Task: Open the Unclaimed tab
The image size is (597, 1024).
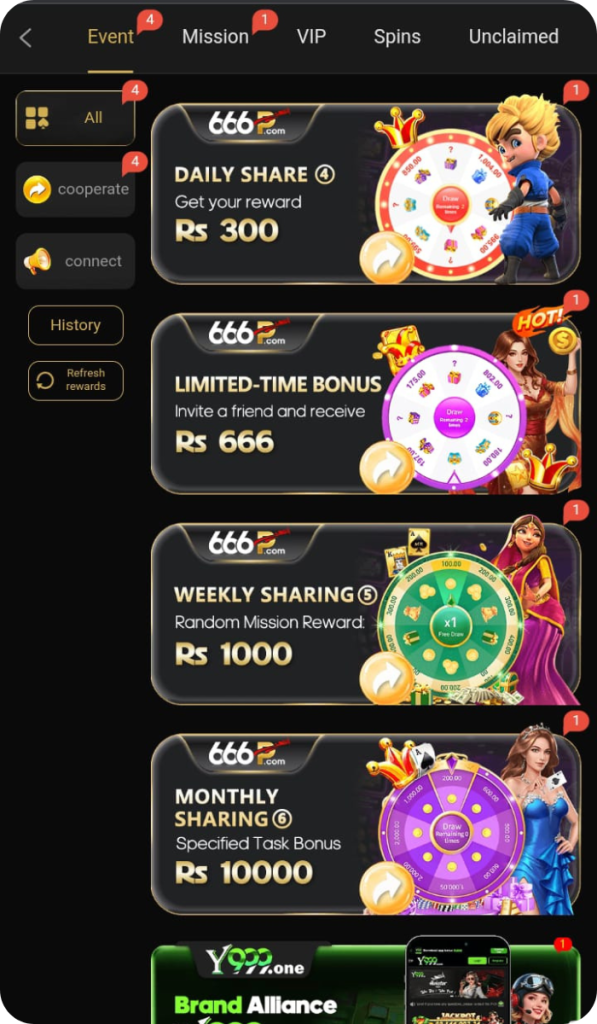Action: pos(513,37)
